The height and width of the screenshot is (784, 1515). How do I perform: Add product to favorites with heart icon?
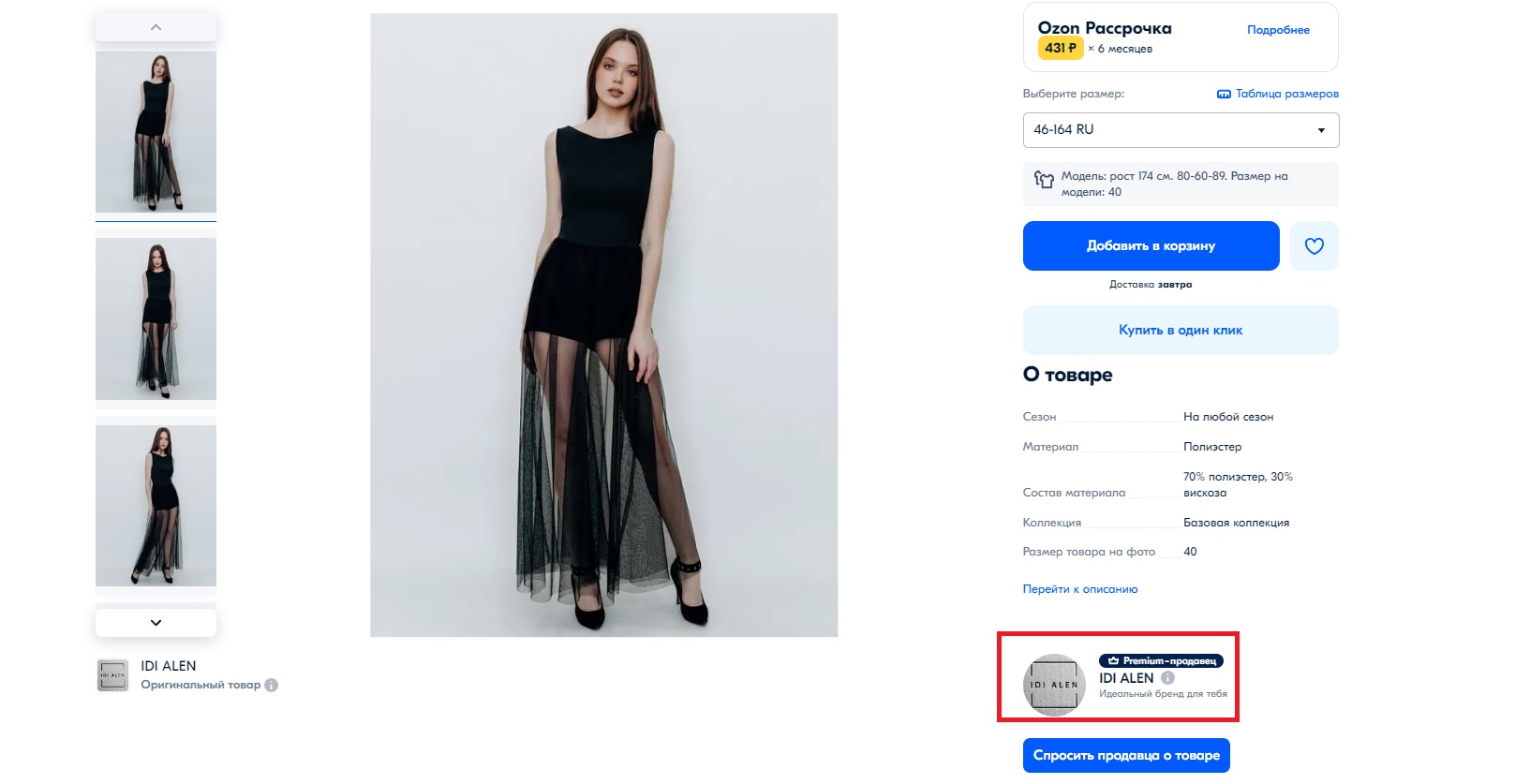click(x=1314, y=246)
